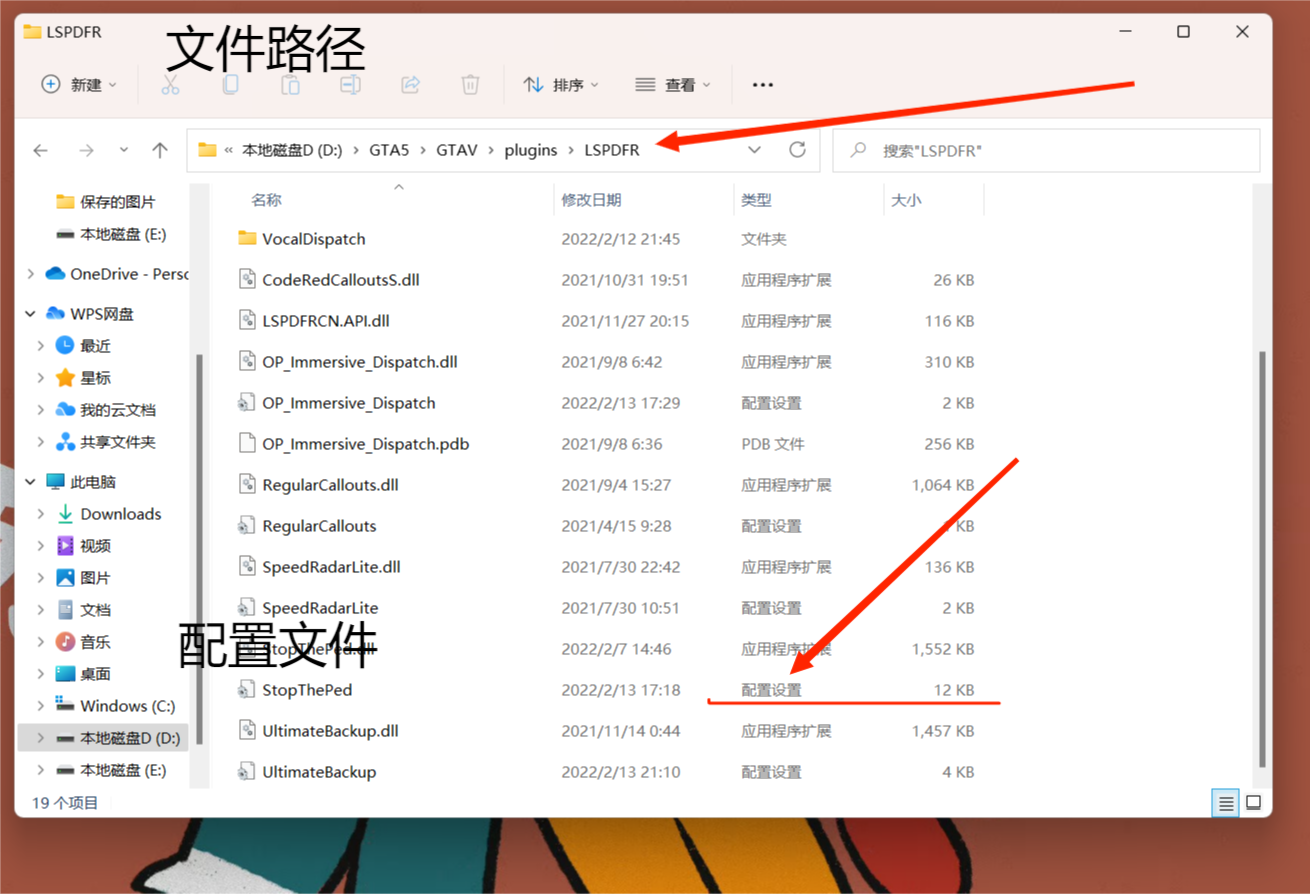Image resolution: width=1311 pixels, height=894 pixels.
Task: Sort by 名称 column header
Action: [x=266, y=200]
